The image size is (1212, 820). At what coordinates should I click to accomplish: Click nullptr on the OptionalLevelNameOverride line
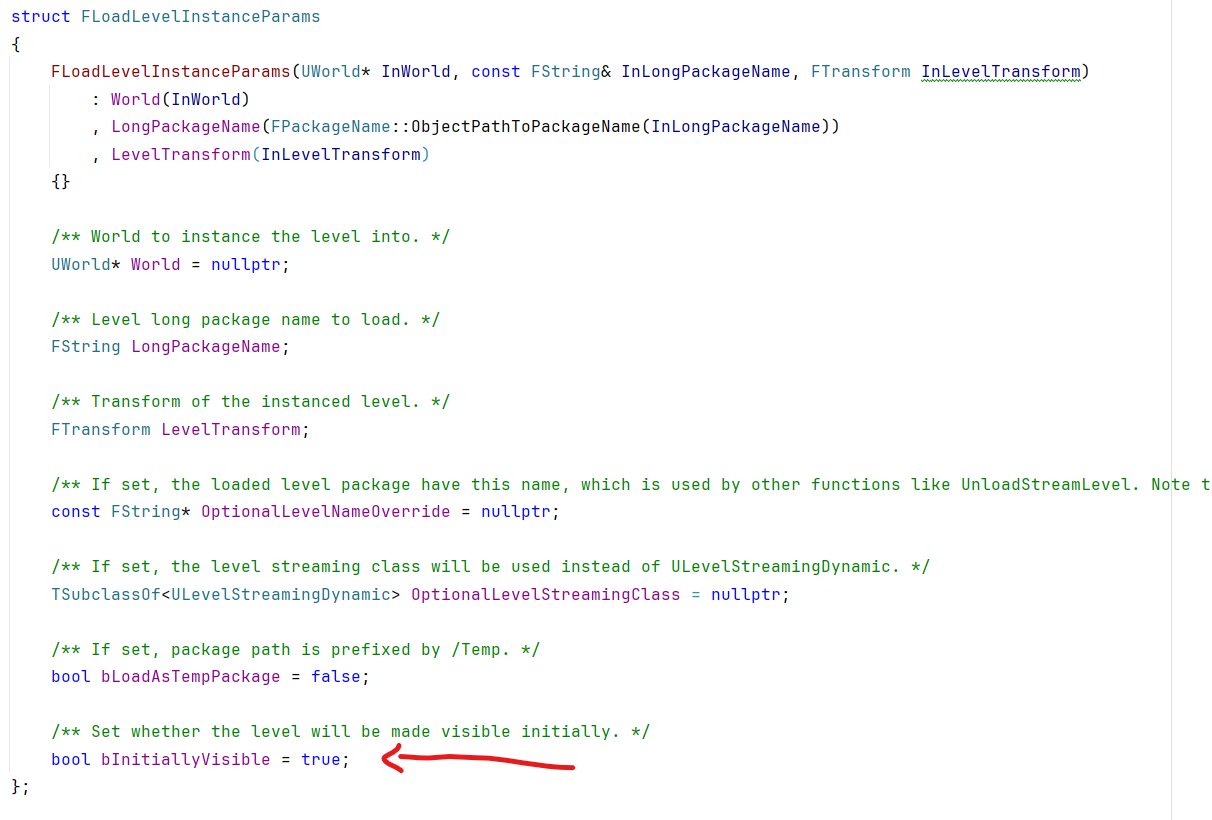tap(516, 512)
